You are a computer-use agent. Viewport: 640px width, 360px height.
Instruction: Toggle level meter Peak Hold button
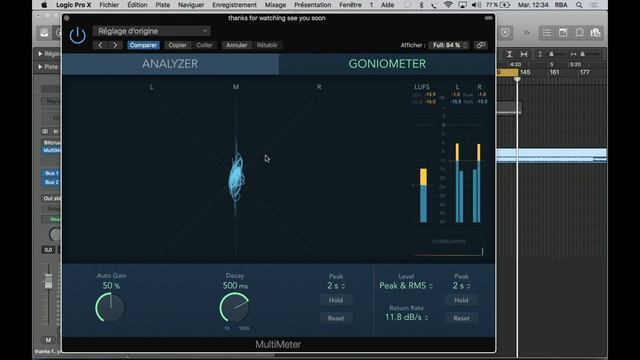pos(461,300)
